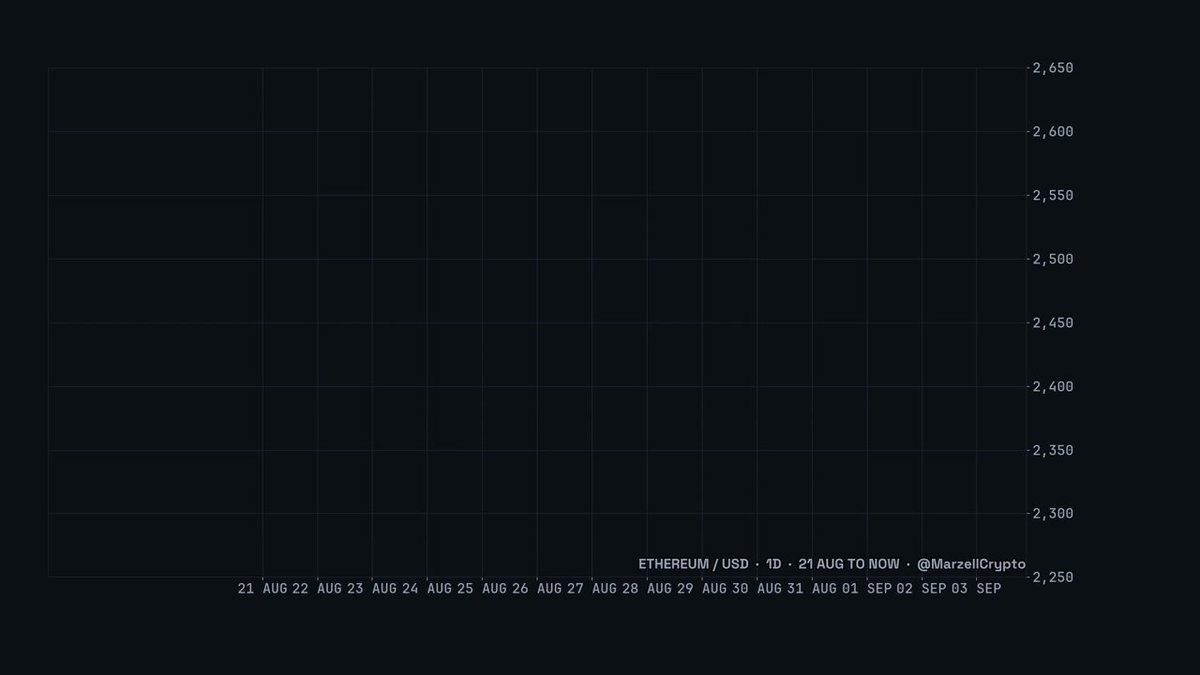
Task: Click the 27 AUG date tick label
Action: 593,589
